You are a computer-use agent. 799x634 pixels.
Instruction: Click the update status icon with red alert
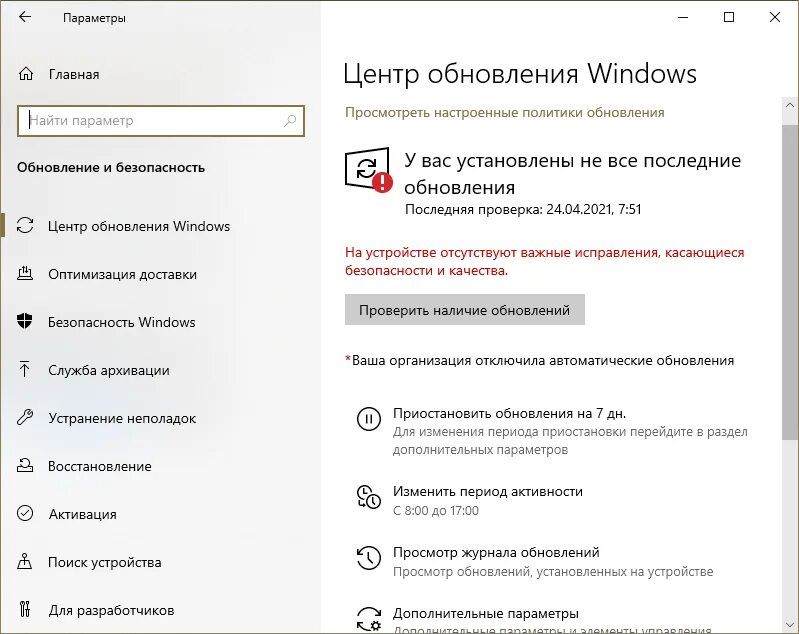click(x=368, y=171)
